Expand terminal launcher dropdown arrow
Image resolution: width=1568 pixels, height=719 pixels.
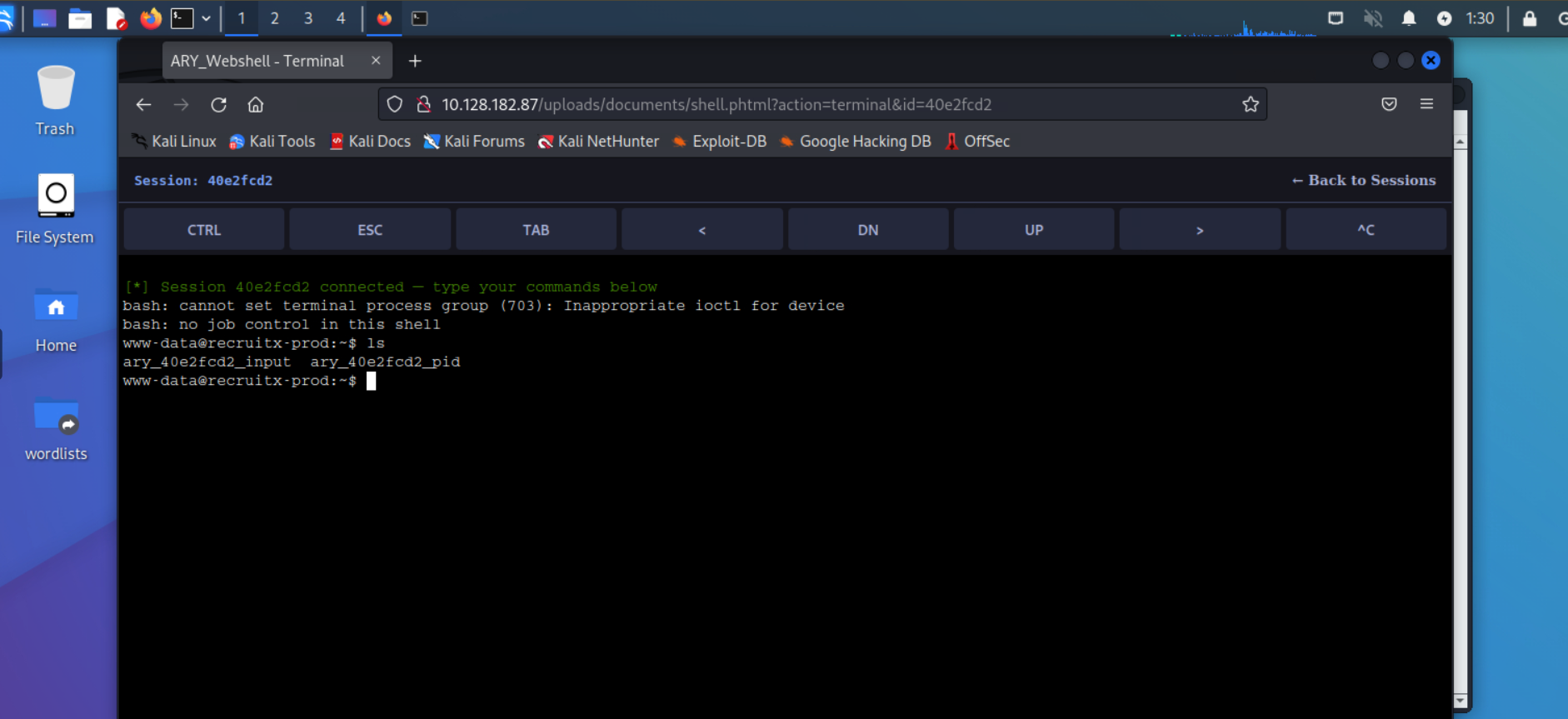point(206,18)
